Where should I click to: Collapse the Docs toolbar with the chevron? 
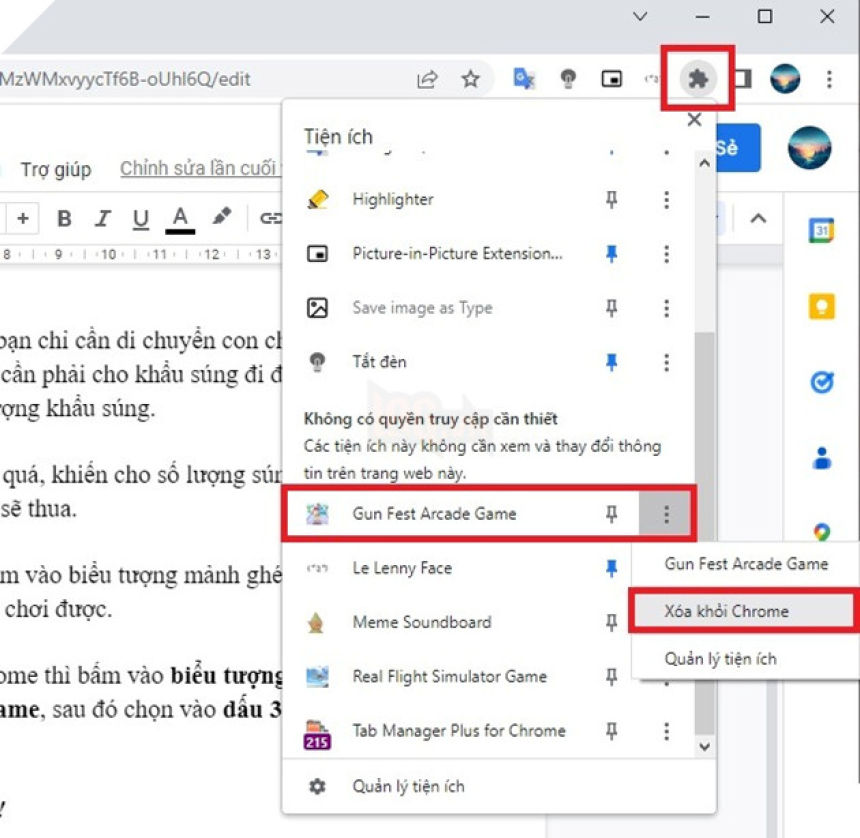pos(758,219)
